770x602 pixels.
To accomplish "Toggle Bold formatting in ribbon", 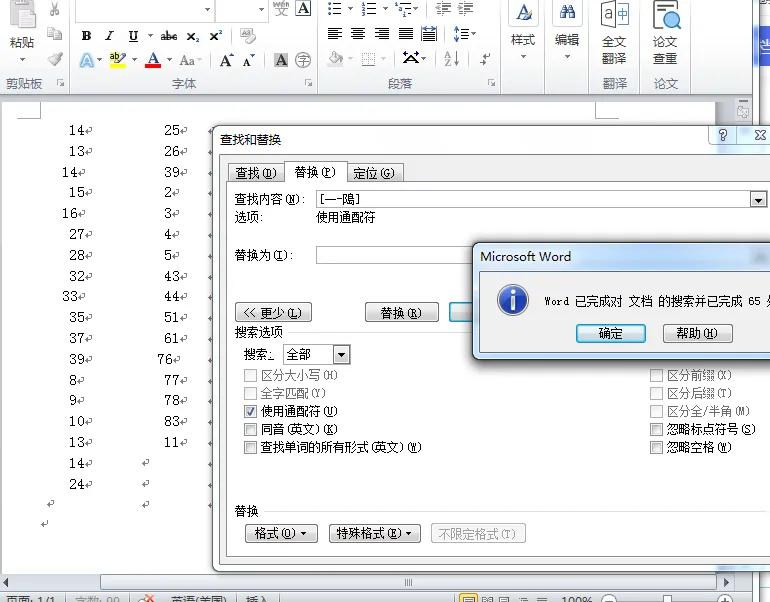I will (x=86, y=36).
